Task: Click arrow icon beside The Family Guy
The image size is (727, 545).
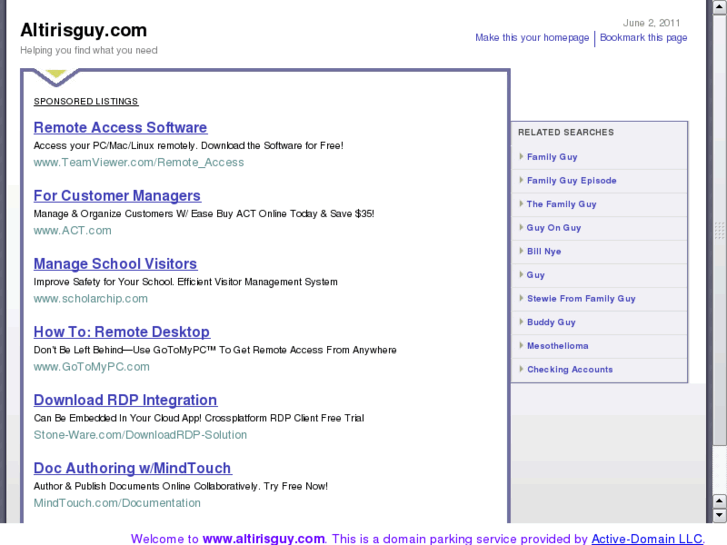Action: (521, 204)
